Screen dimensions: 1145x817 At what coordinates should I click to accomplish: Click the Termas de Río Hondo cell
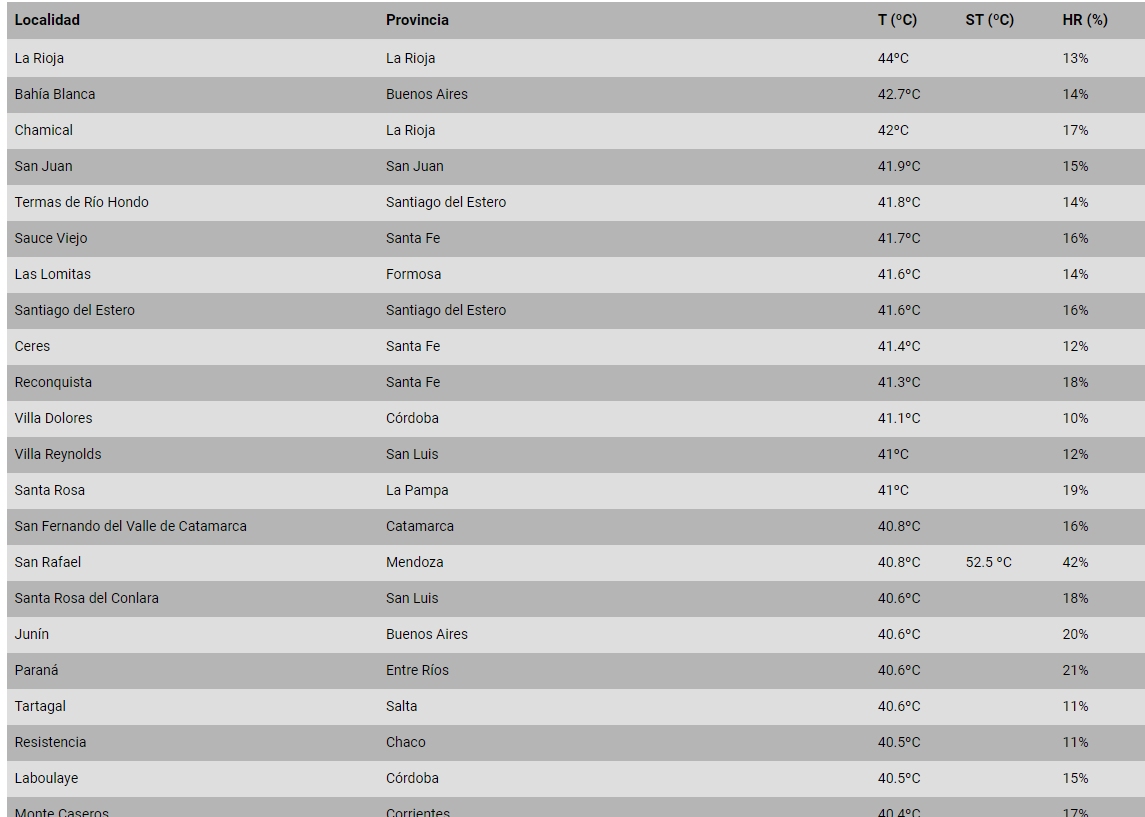pos(81,202)
